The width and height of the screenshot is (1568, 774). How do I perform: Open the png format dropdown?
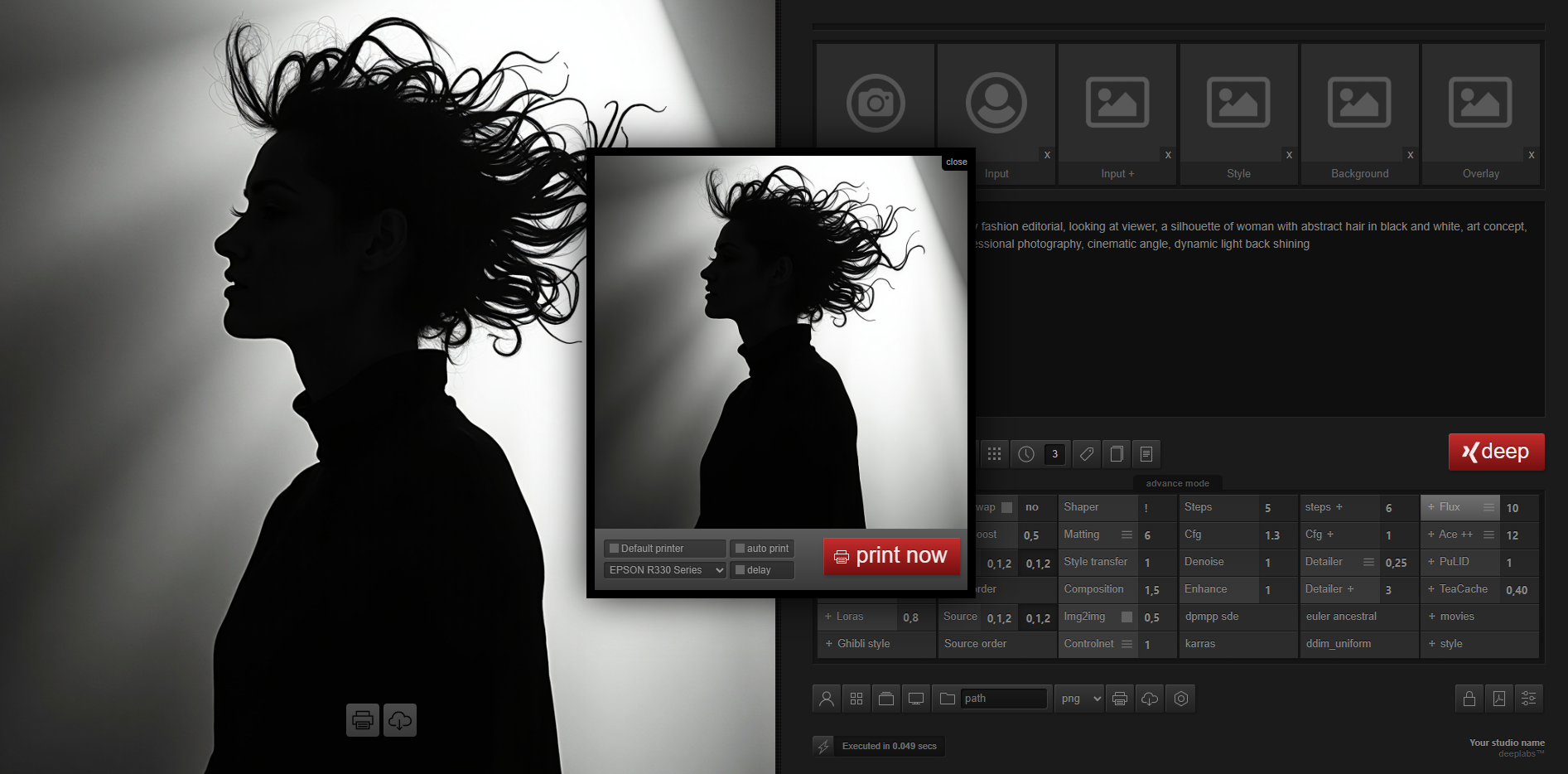tap(1079, 699)
